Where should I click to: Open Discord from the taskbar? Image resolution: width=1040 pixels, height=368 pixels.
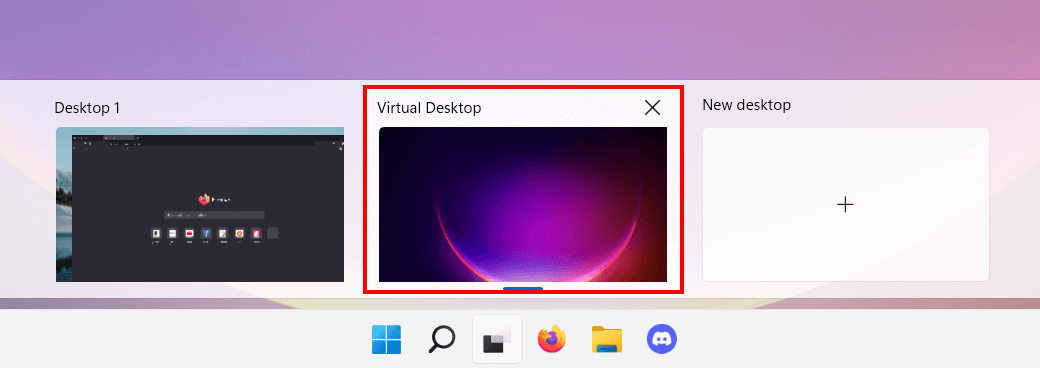pos(662,339)
